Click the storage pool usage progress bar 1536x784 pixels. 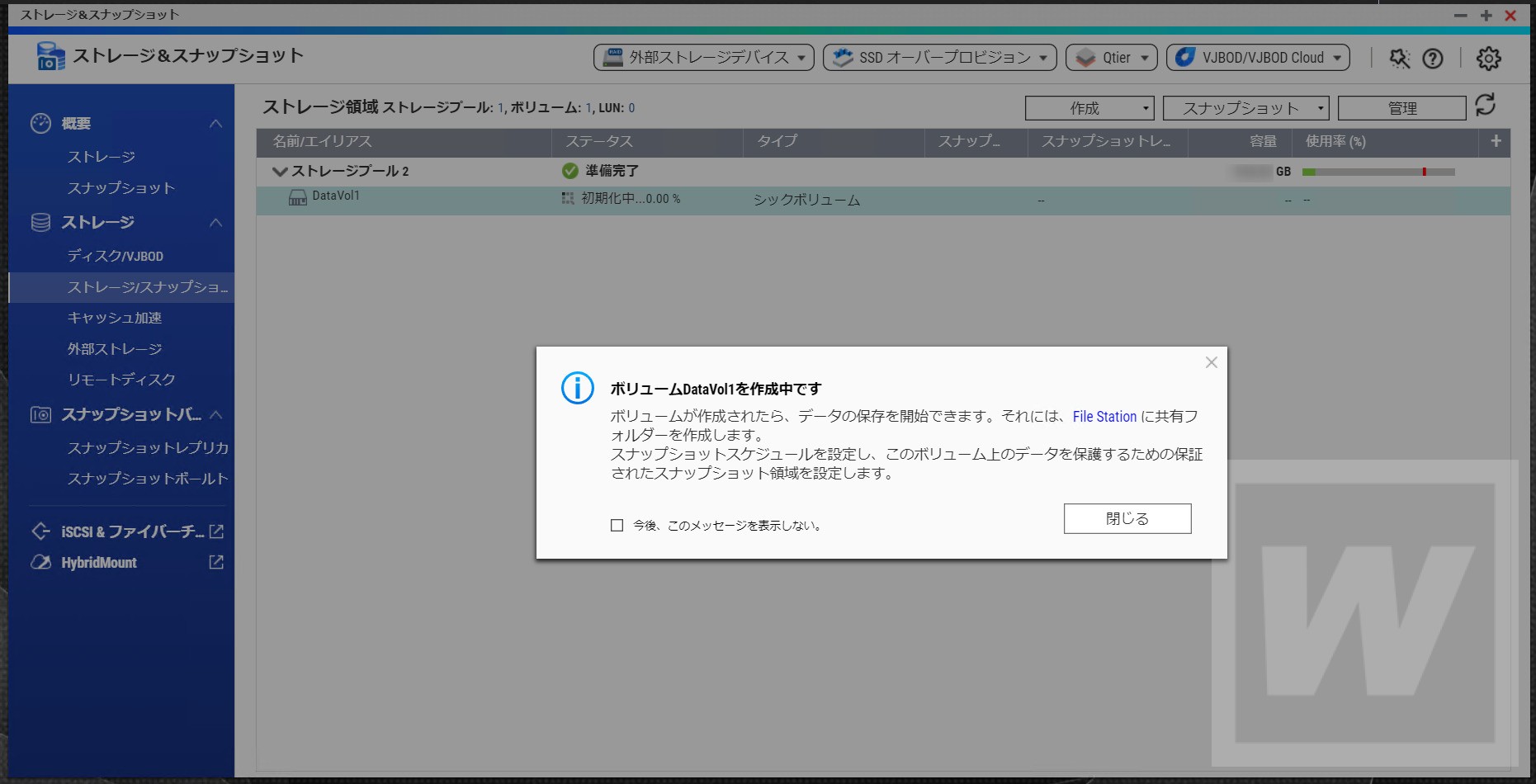(x=1378, y=172)
